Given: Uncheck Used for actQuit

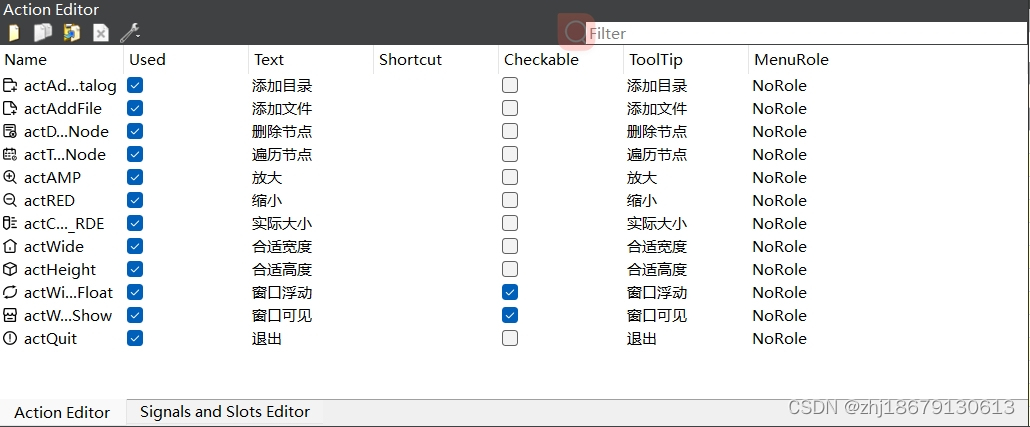Looking at the screenshot, I should coord(135,338).
